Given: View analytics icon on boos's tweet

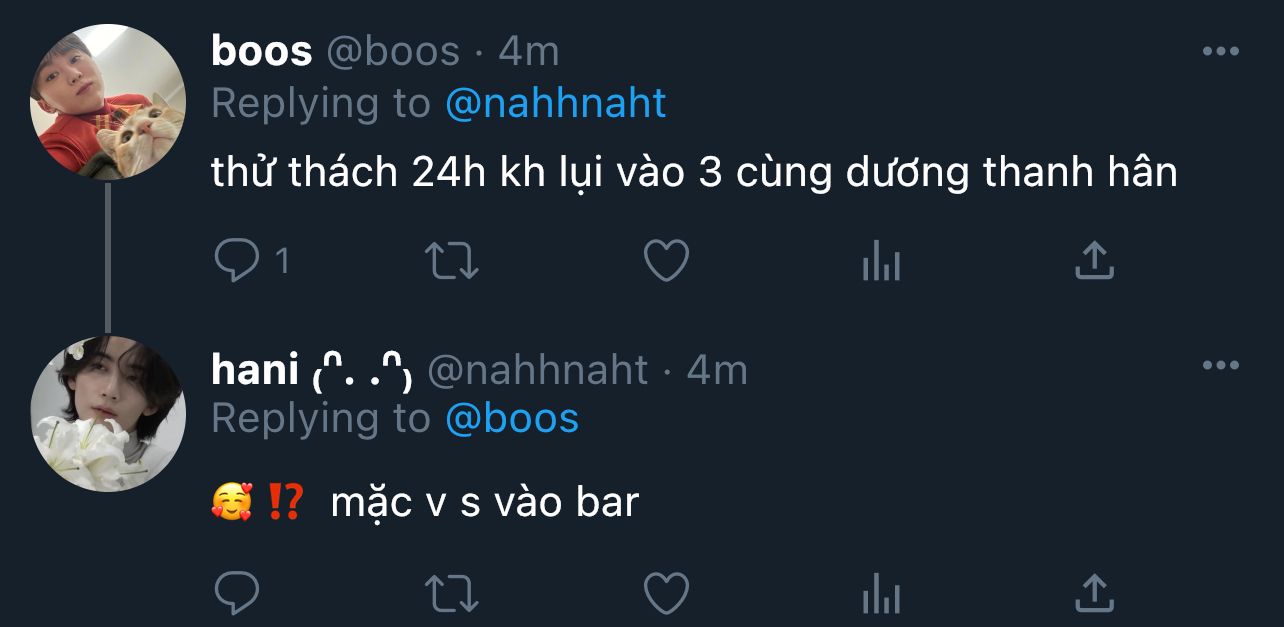Looking at the screenshot, I should (881, 262).
